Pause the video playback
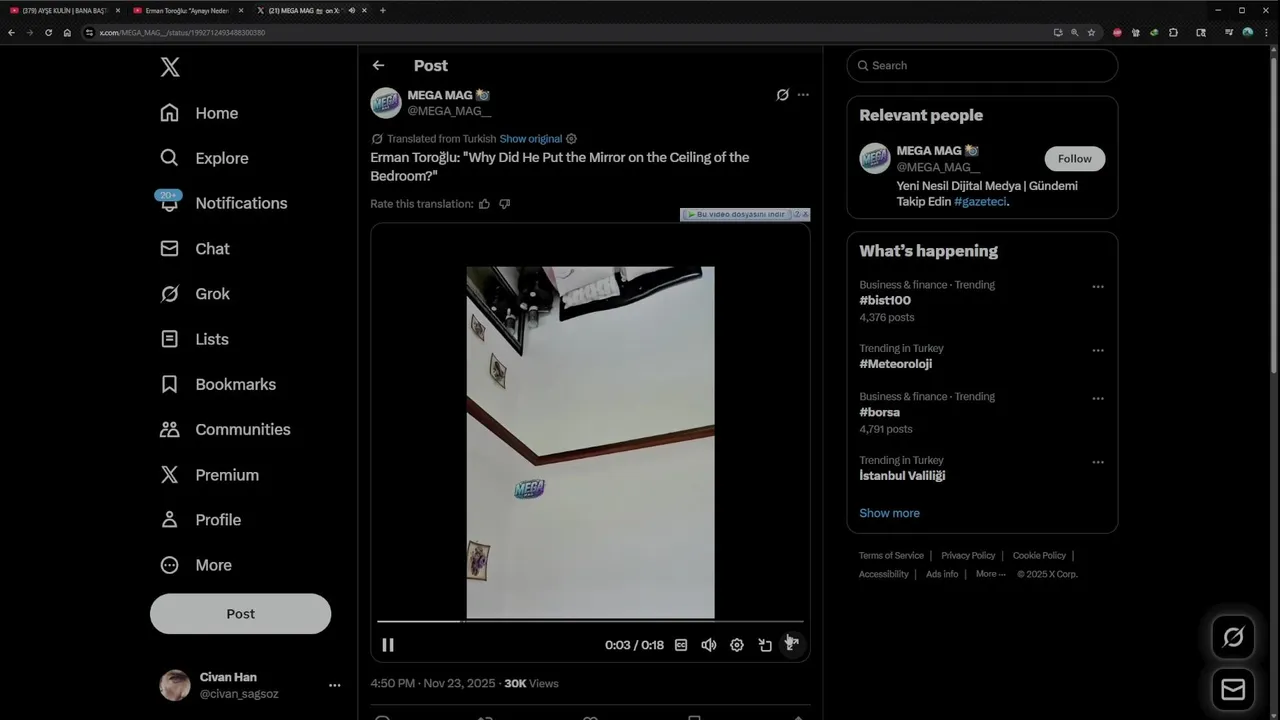The height and width of the screenshot is (720, 1280). (x=388, y=645)
